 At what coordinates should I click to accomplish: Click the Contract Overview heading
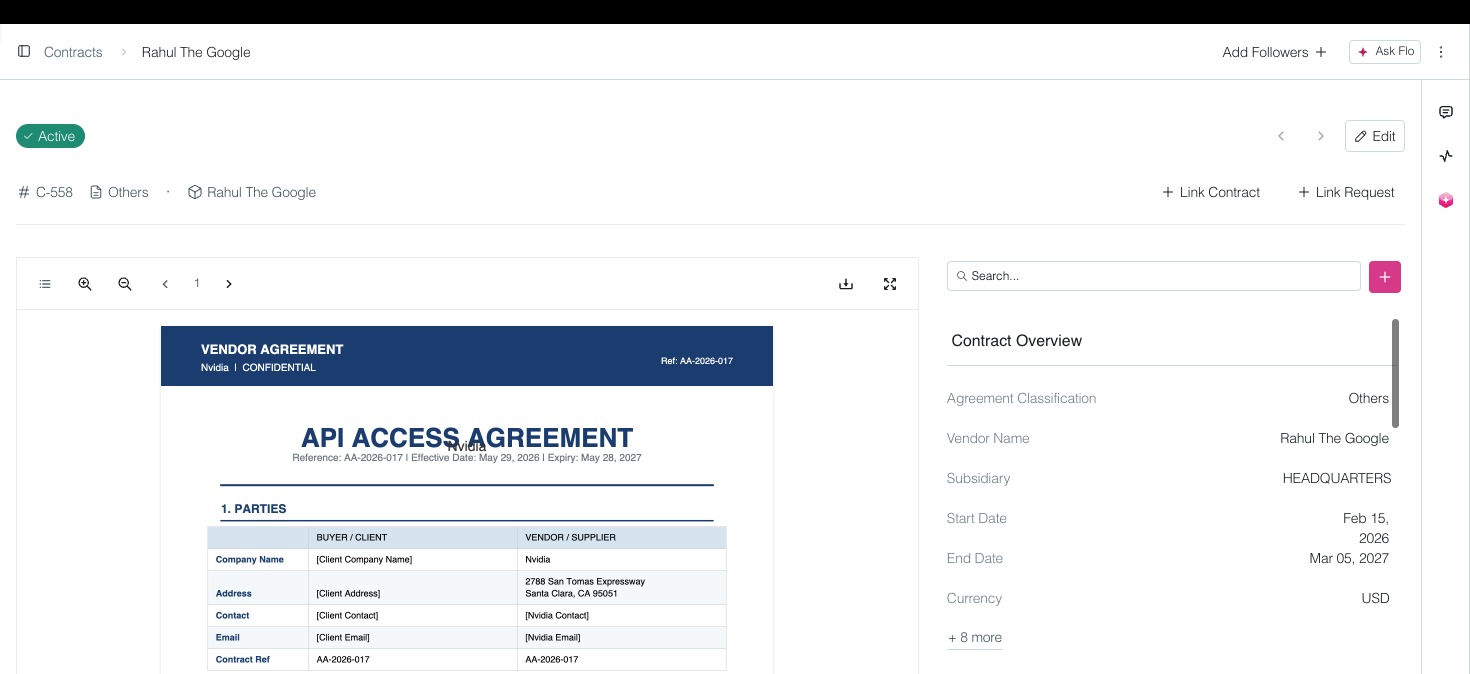click(x=1017, y=341)
